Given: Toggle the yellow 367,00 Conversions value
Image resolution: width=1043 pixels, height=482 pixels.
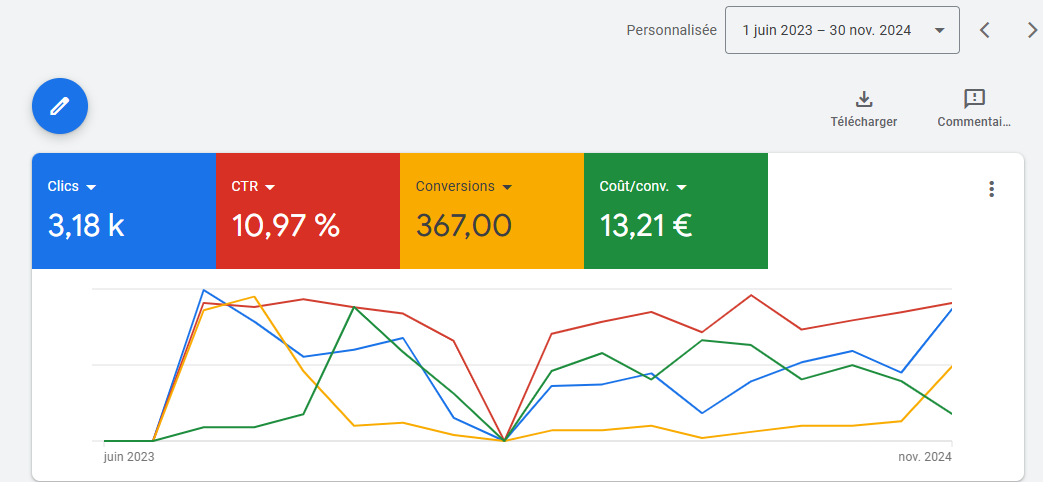Looking at the screenshot, I should (x=464, y=226).
